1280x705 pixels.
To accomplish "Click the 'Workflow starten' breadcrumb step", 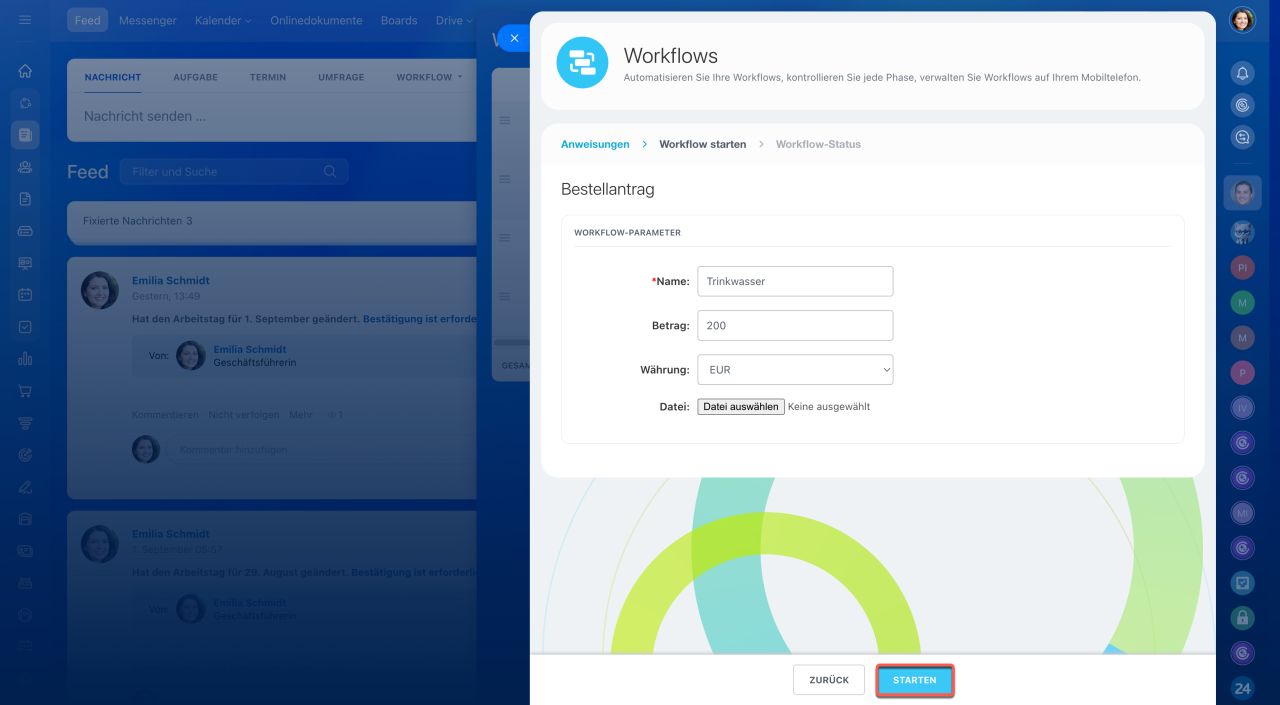I will 703,144.
